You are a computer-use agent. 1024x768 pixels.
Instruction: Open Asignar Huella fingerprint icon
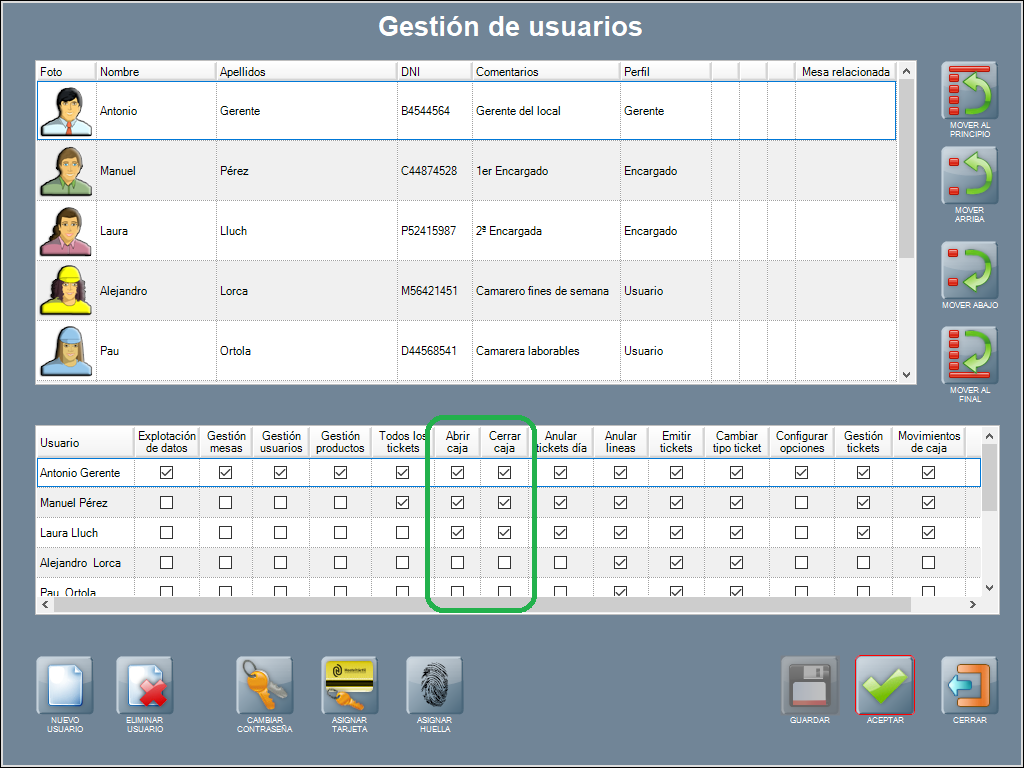pos(435,686)
